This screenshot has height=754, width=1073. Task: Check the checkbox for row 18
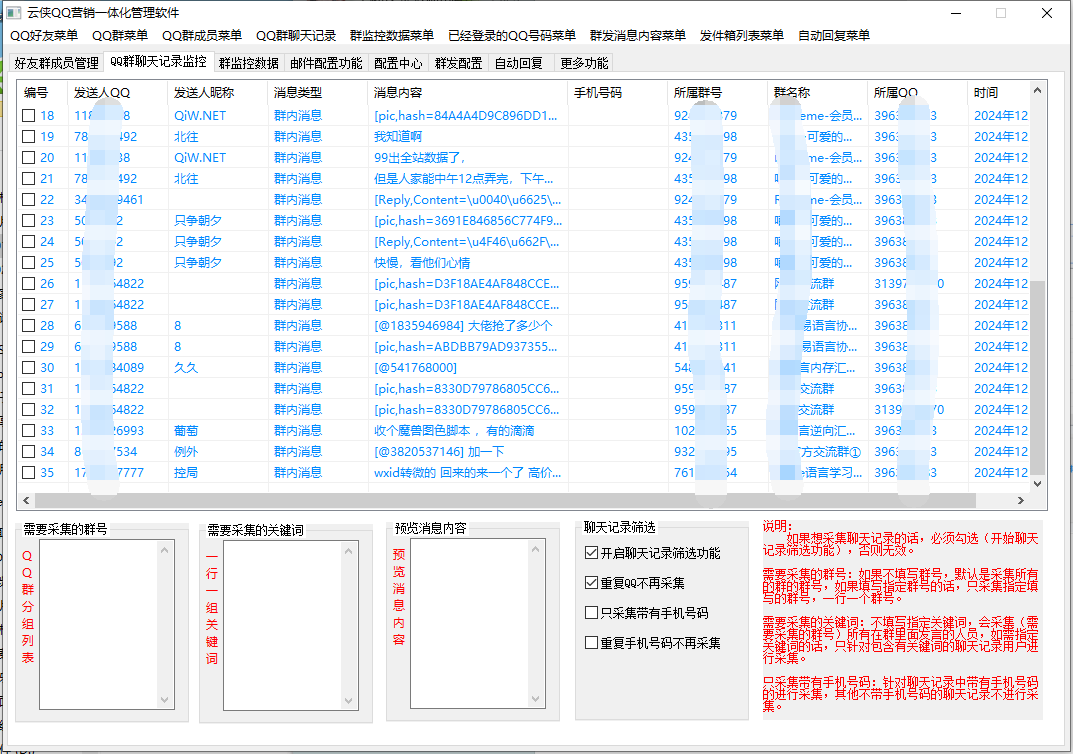tap(29, 116)
